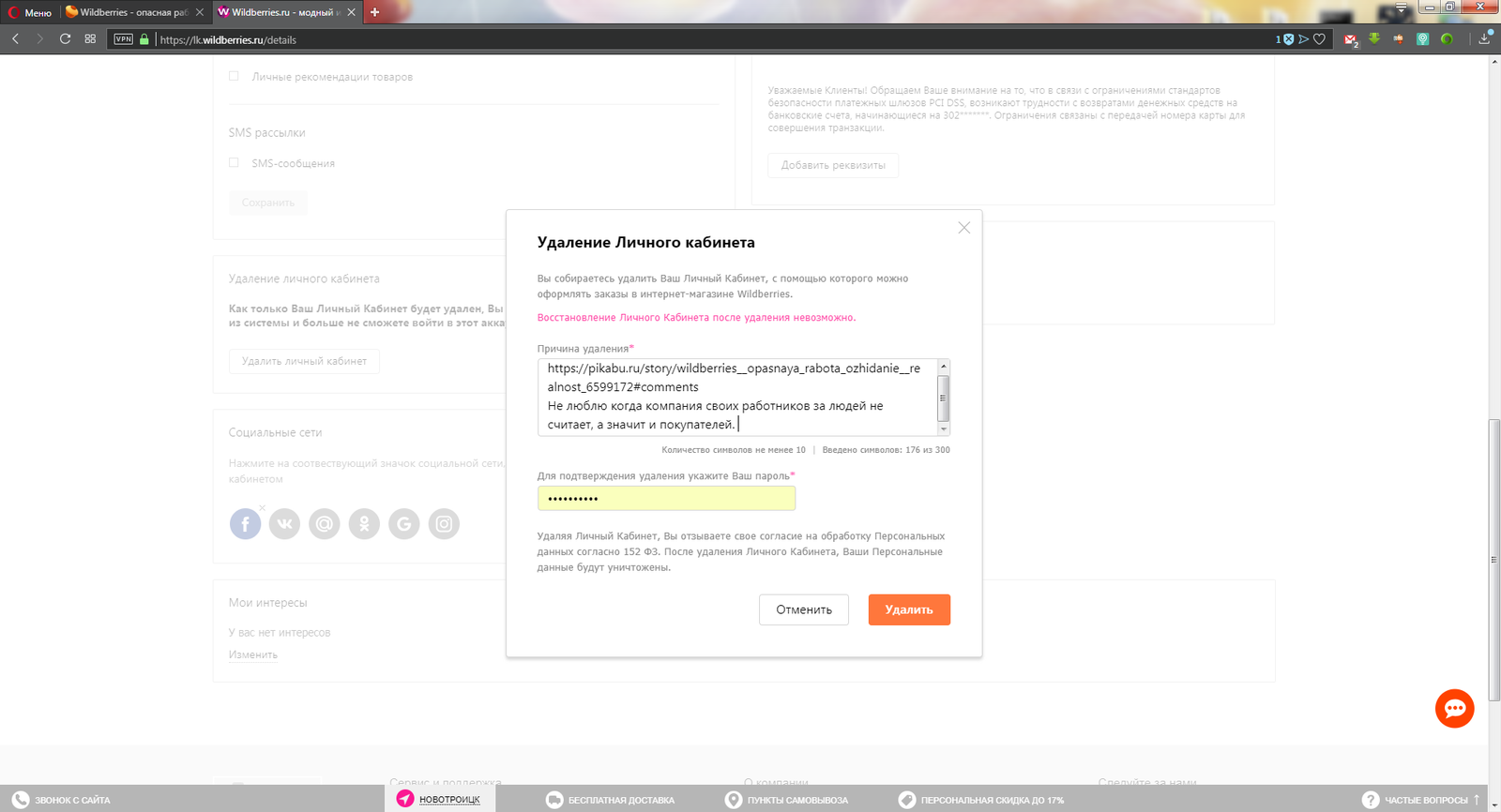1501x812 pixels.
Task: Open Персональная скидка до 17% link
Action: pos(981,800)
